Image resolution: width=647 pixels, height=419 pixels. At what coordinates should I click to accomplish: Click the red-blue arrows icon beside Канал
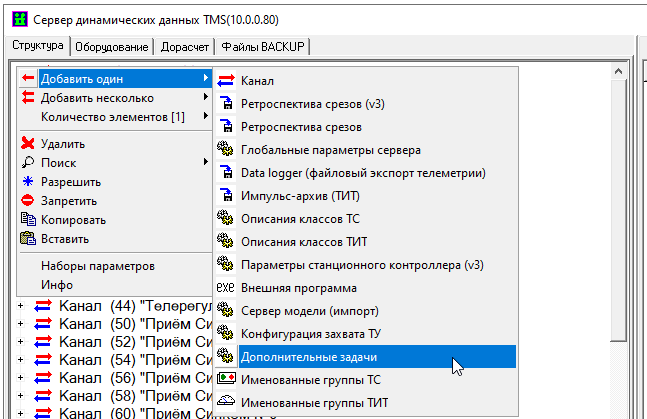click(226, 80)
